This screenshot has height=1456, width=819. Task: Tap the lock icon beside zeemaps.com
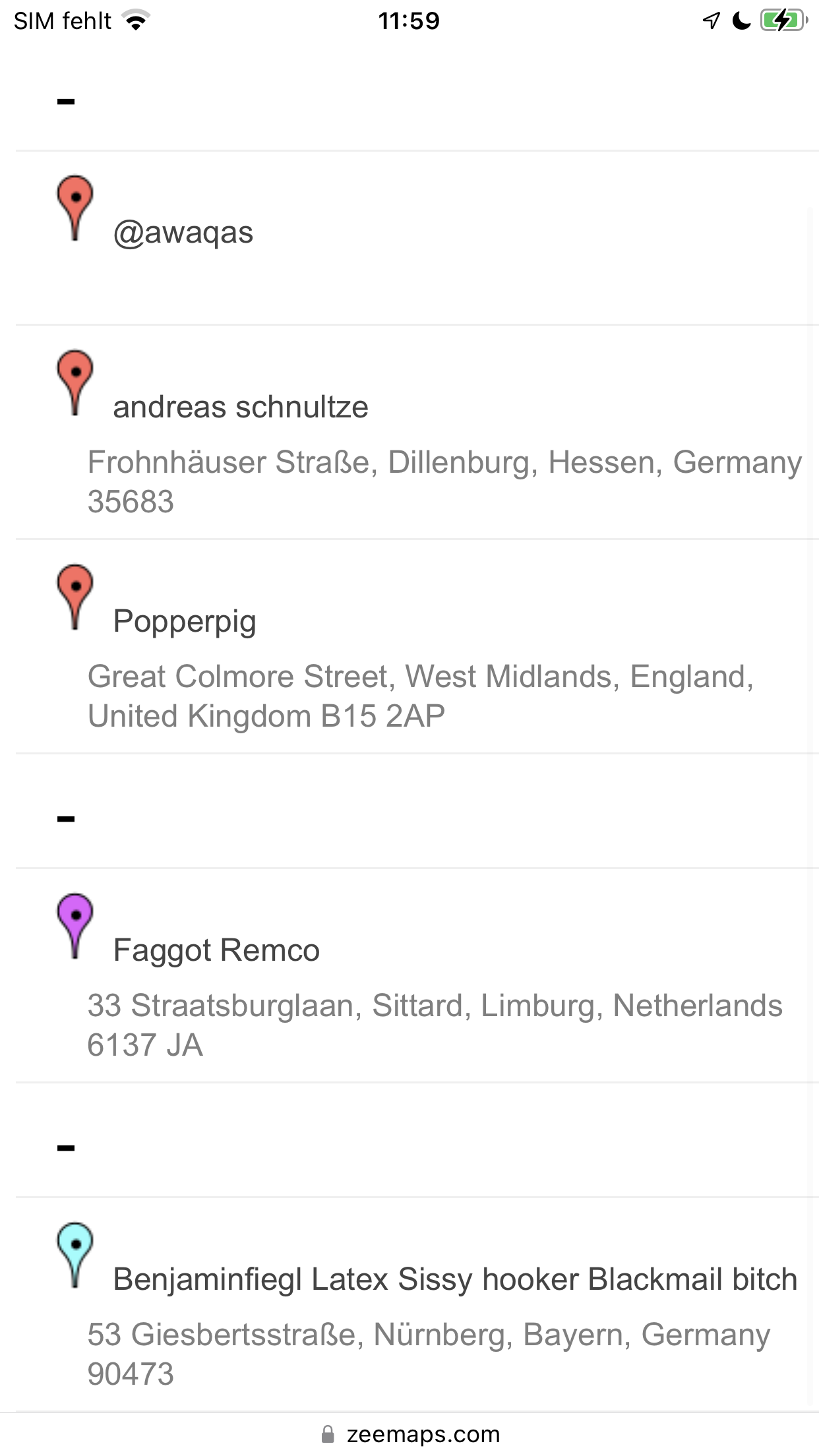pyautogui.click(x=328, y=1434)
